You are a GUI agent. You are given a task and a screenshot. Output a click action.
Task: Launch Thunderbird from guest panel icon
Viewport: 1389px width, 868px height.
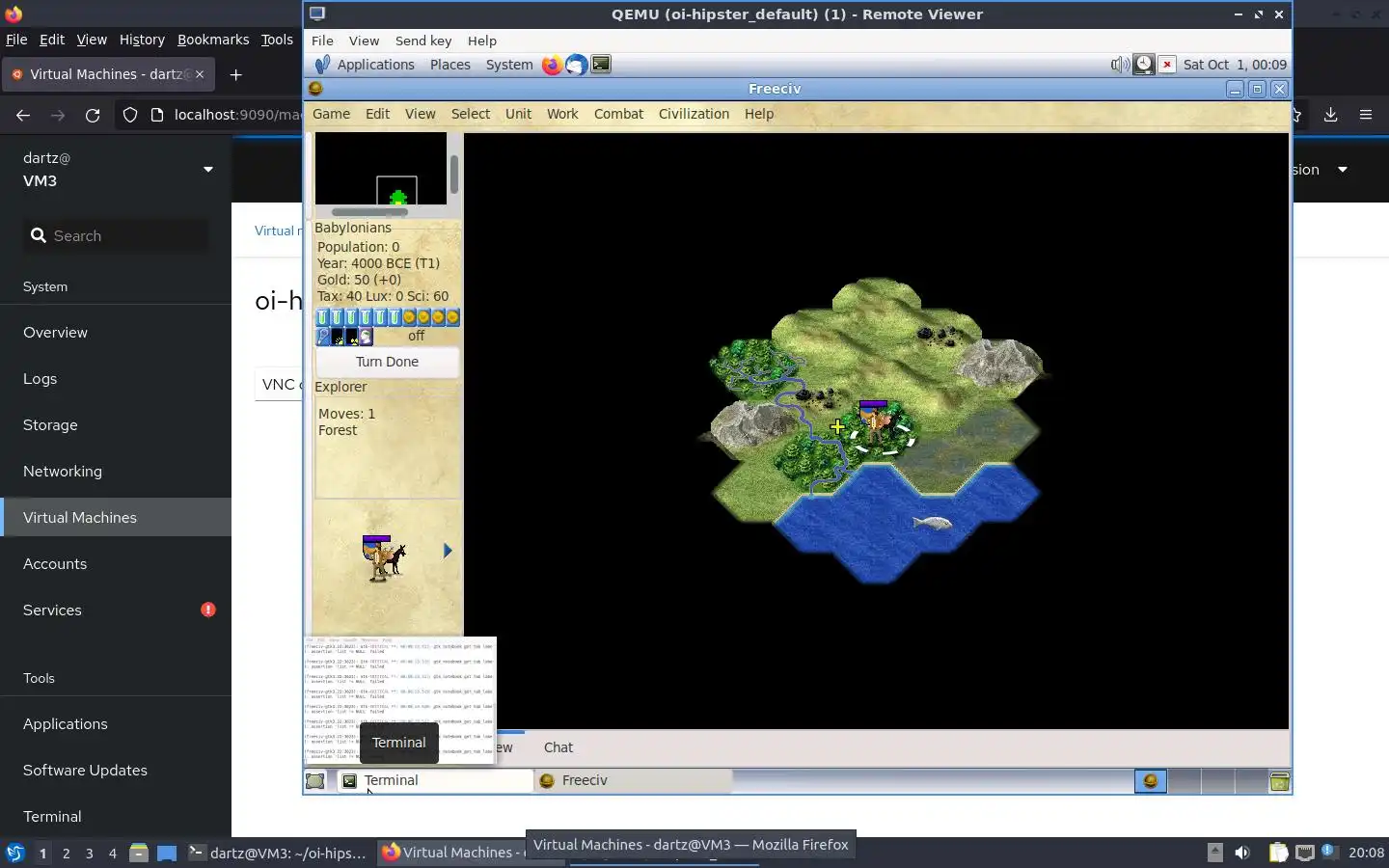[x=576, y=65]
